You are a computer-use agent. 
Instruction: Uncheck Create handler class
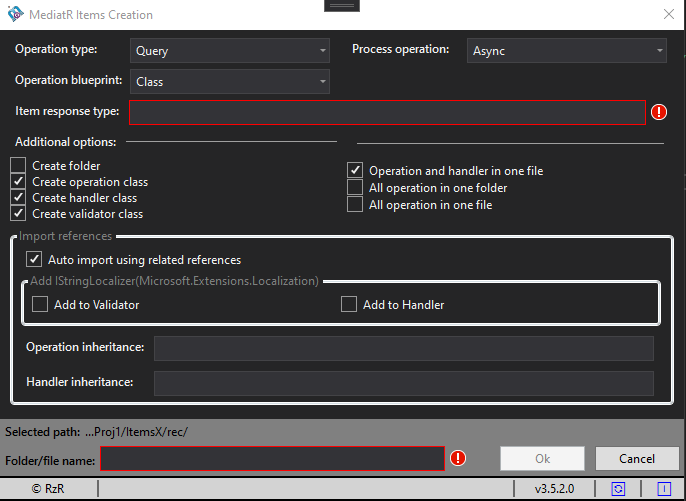[18, 198]
